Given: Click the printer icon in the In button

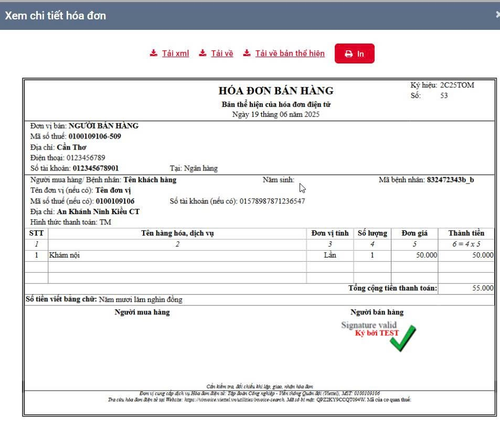Looking at the screenshot, I should tap(349, 54).
